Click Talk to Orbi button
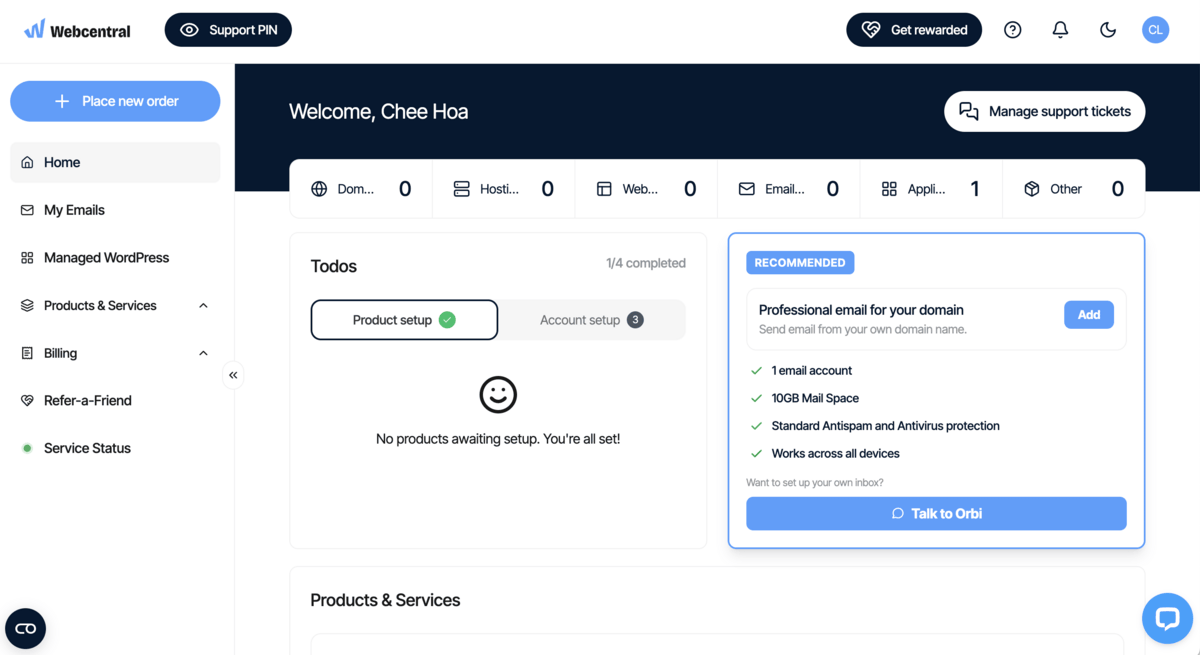Viewport: 1200px width, 655px height. (x=936, y=514)
